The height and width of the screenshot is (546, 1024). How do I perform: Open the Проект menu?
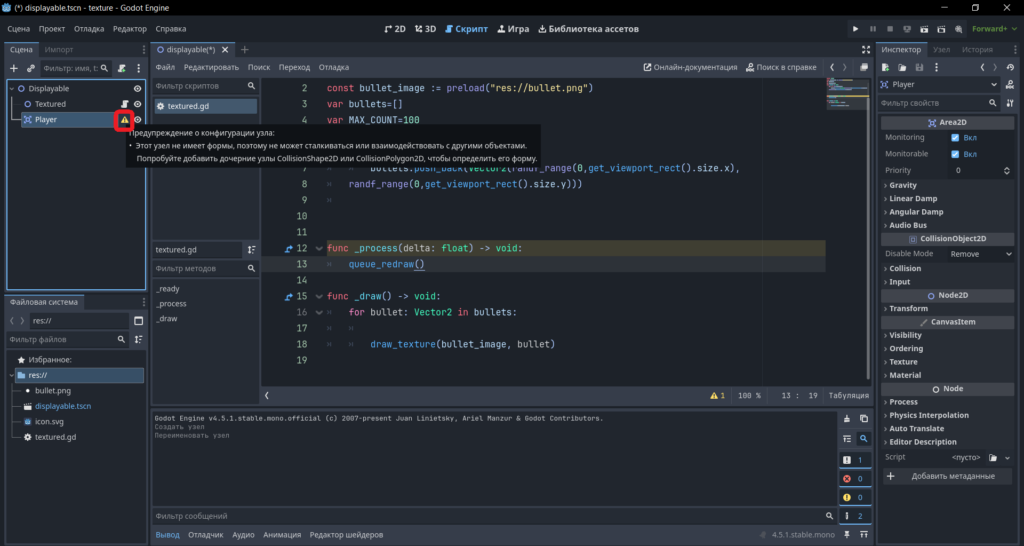pos(52,29)
